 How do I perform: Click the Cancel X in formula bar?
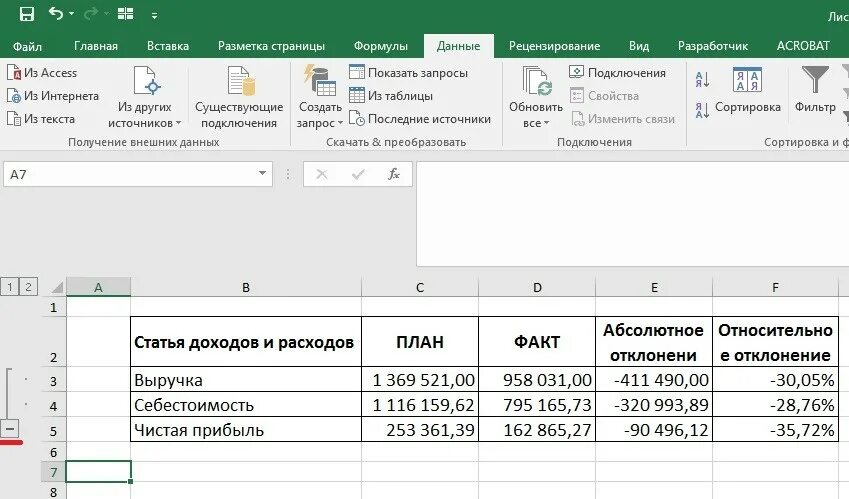(x=322, y=174)
